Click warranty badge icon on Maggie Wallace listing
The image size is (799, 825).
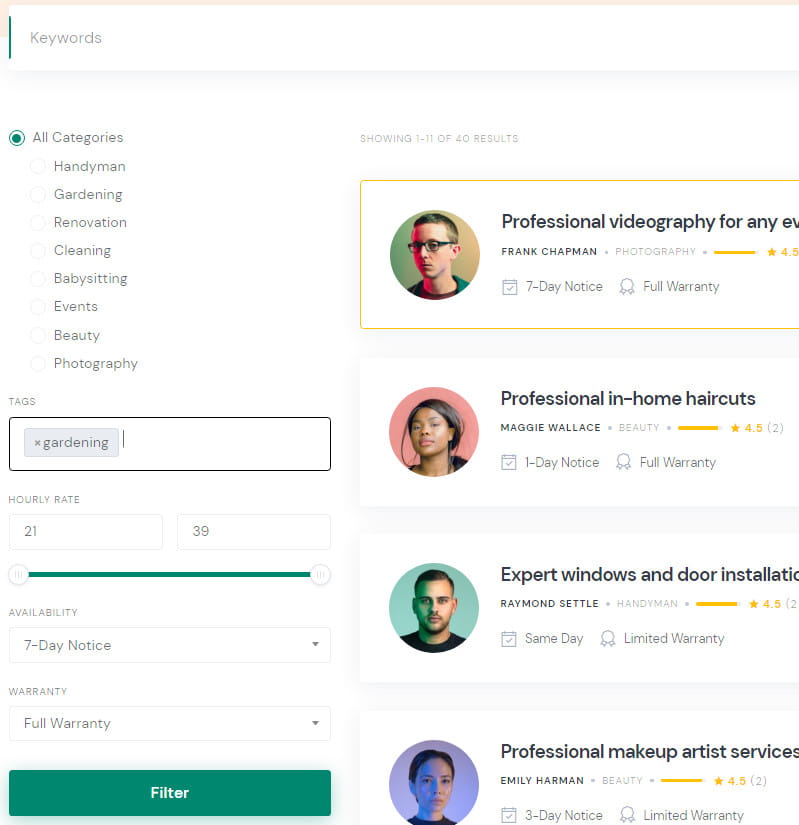click(624, 463)
